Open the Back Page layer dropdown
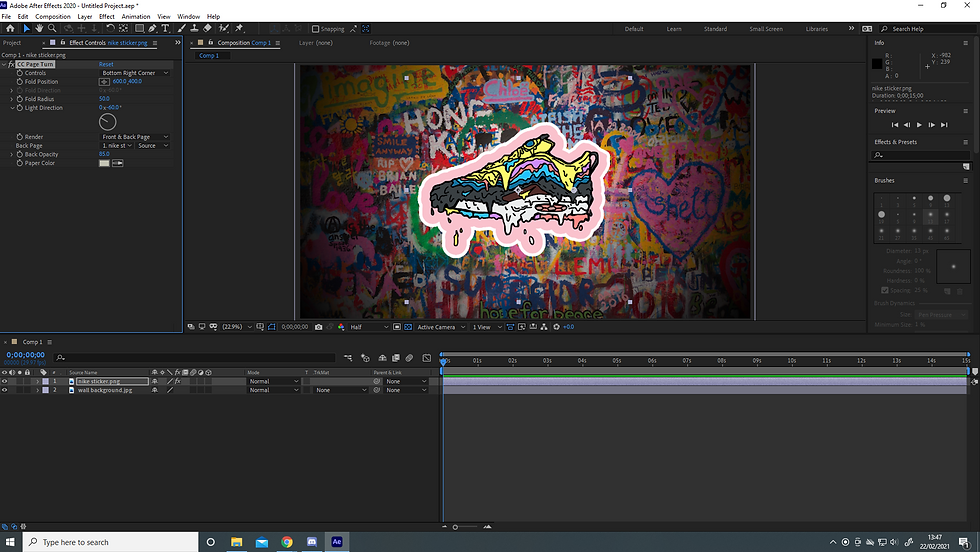This screenshot has width=980, height=552. pyautogui.click(x=117, y=146)
